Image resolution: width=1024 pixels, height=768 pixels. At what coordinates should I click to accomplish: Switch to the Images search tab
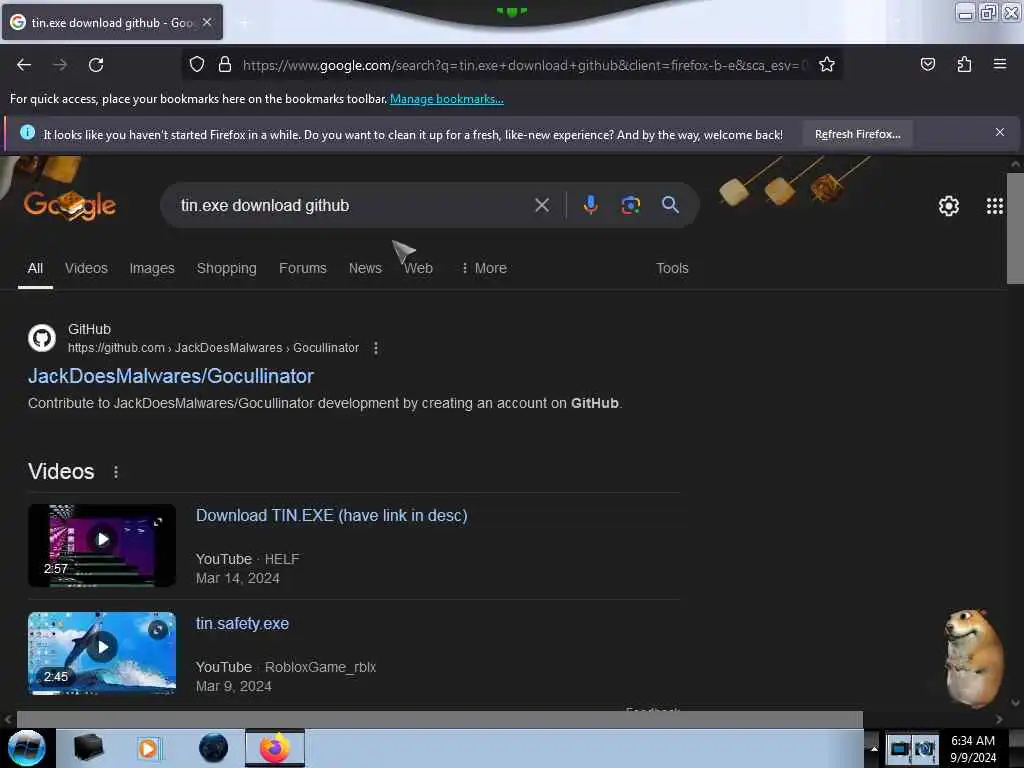pyautogui.click(x=152, y=268)
